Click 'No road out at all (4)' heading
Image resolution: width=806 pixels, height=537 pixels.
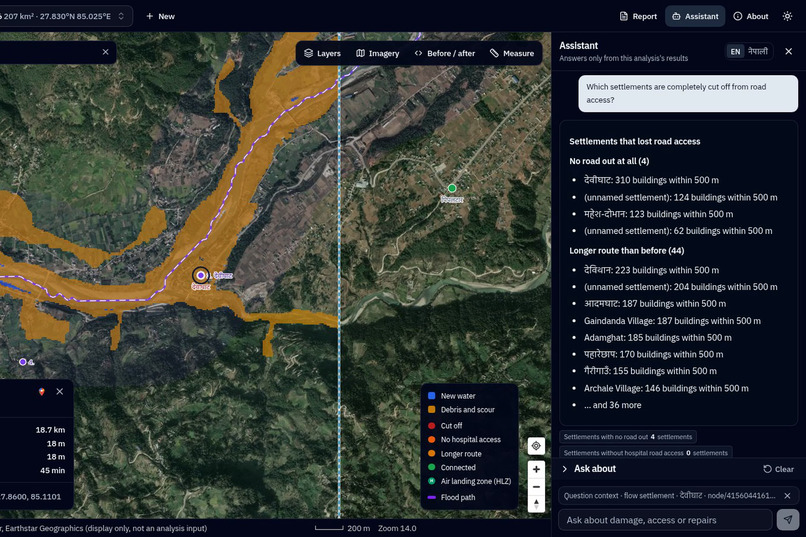pos(609,161)
